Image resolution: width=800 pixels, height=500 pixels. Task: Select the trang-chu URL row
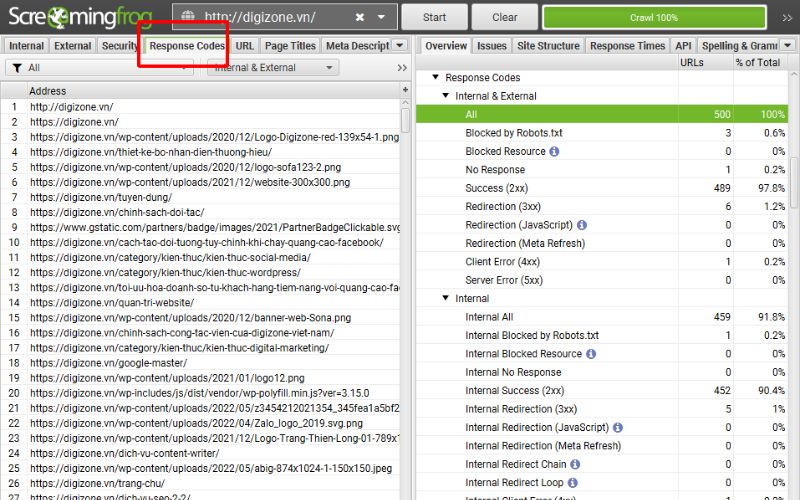200,483
